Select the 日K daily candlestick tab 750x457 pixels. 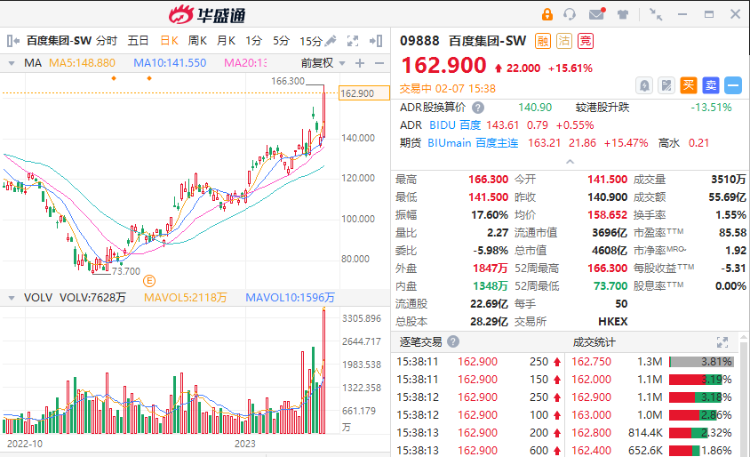[169, 41]
